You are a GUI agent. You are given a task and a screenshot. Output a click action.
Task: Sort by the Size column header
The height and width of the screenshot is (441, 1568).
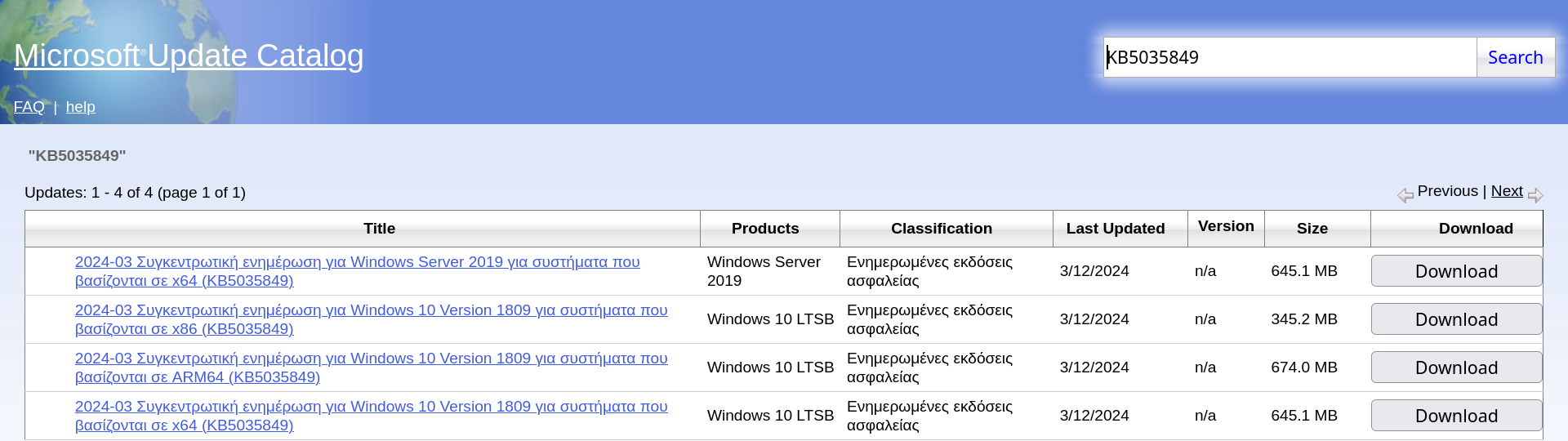coord(1312,229)
